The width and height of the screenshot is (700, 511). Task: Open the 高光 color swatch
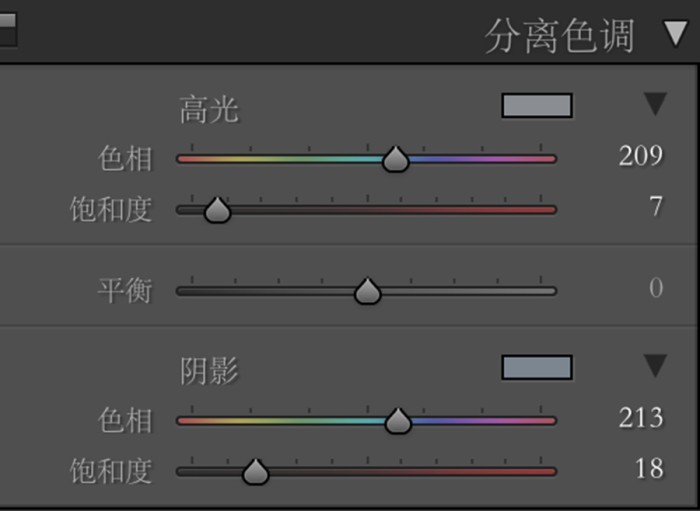point(537,106)
